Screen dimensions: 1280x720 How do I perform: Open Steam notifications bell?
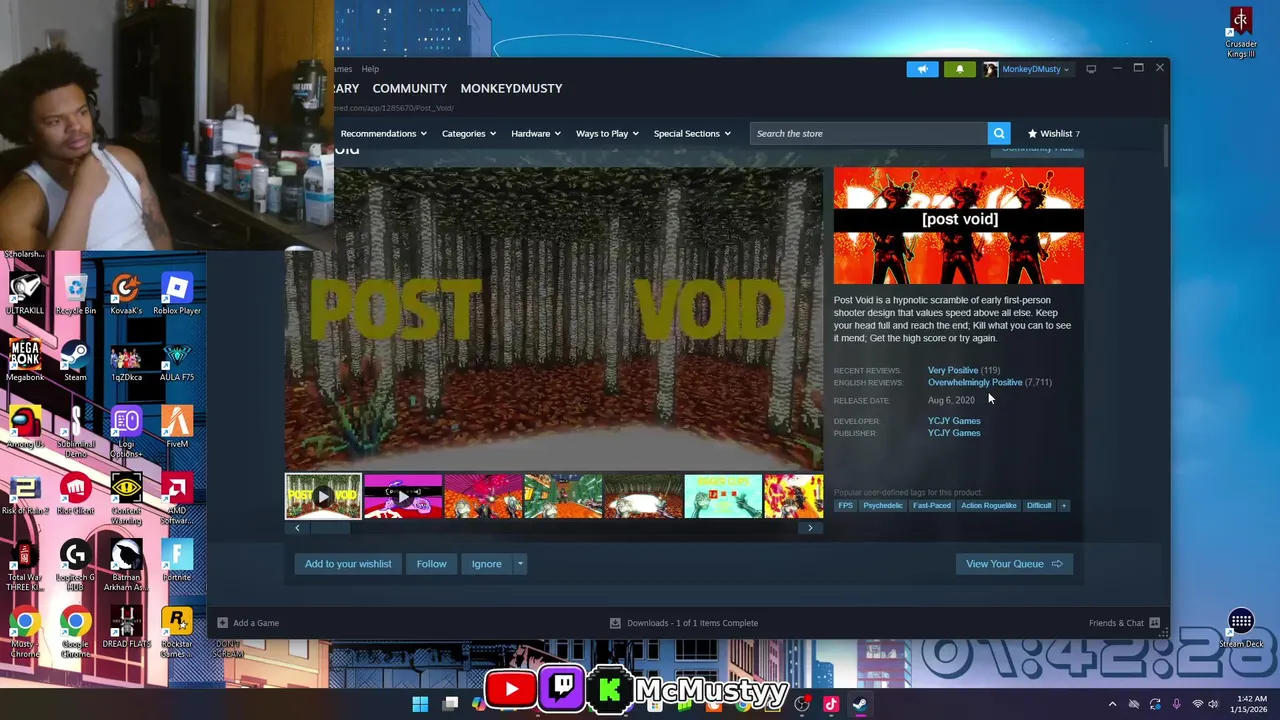point(959,69)
